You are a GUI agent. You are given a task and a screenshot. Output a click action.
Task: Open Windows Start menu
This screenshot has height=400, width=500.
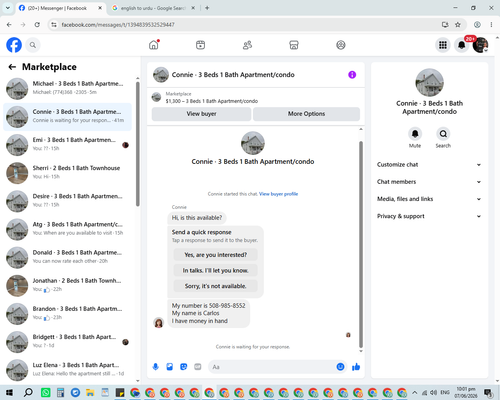(9, 392)
